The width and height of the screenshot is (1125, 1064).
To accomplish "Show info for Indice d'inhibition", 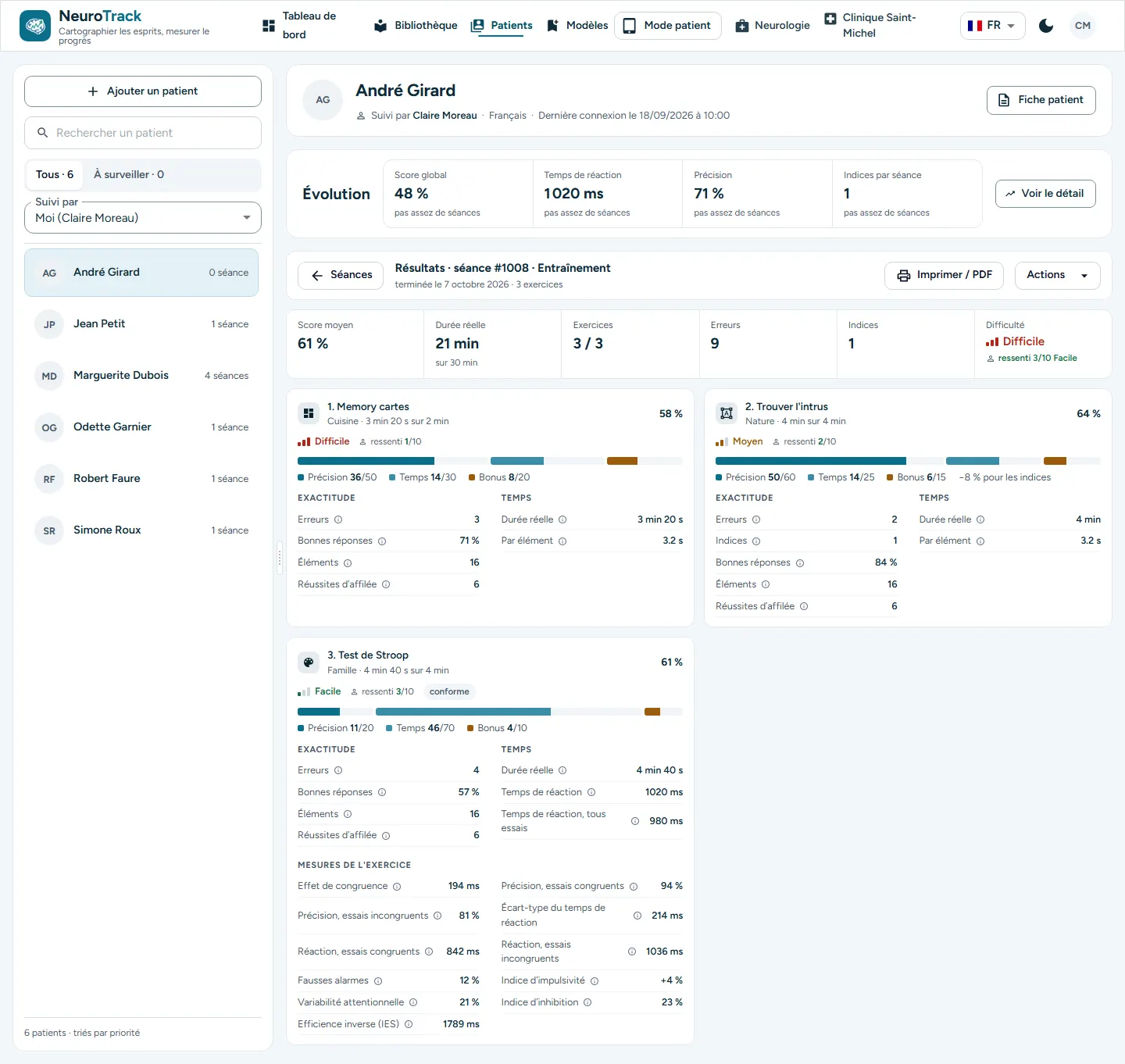I will [587, 1003].
